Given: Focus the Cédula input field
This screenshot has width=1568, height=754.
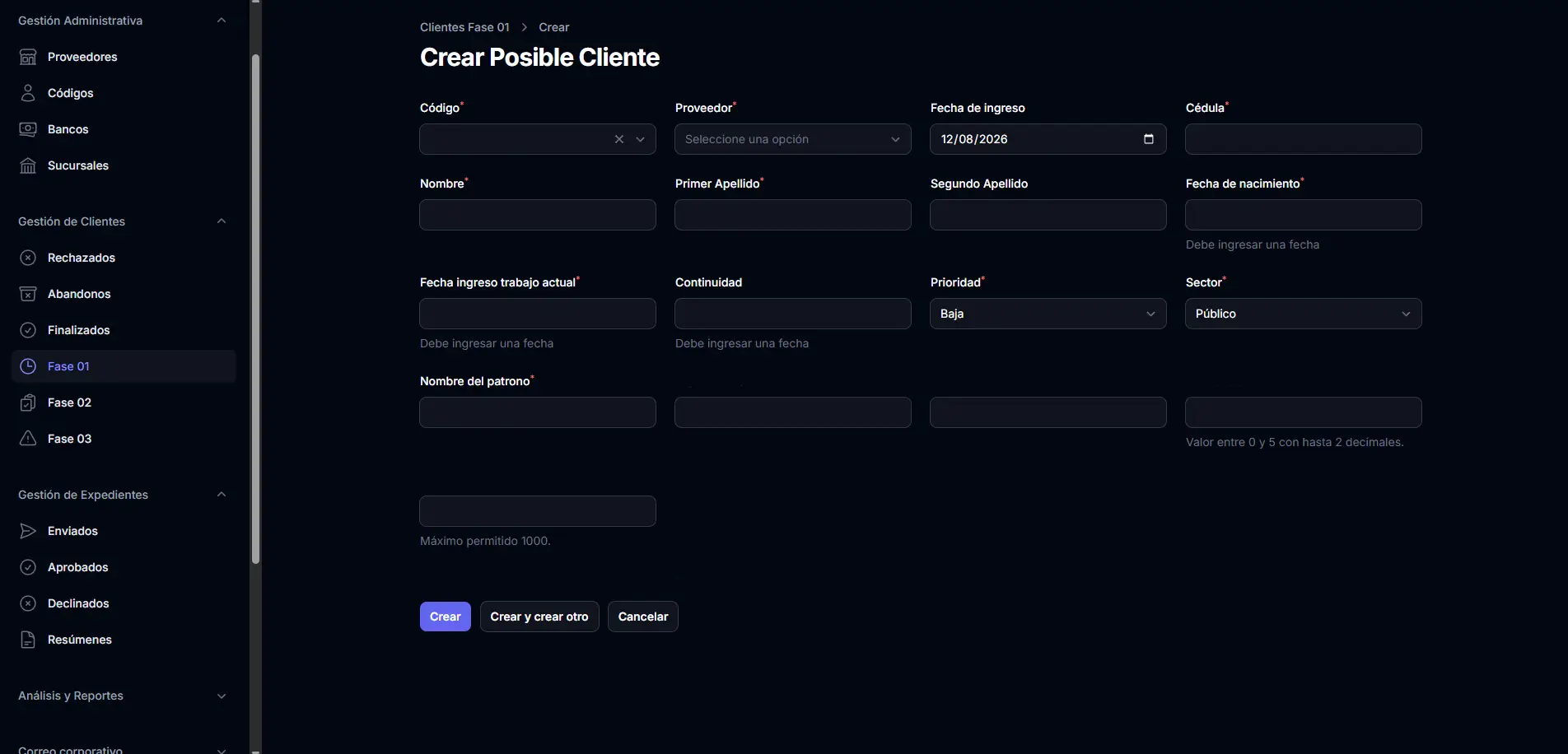Looking at the screenshot, I should click(x=1304, y=139).
